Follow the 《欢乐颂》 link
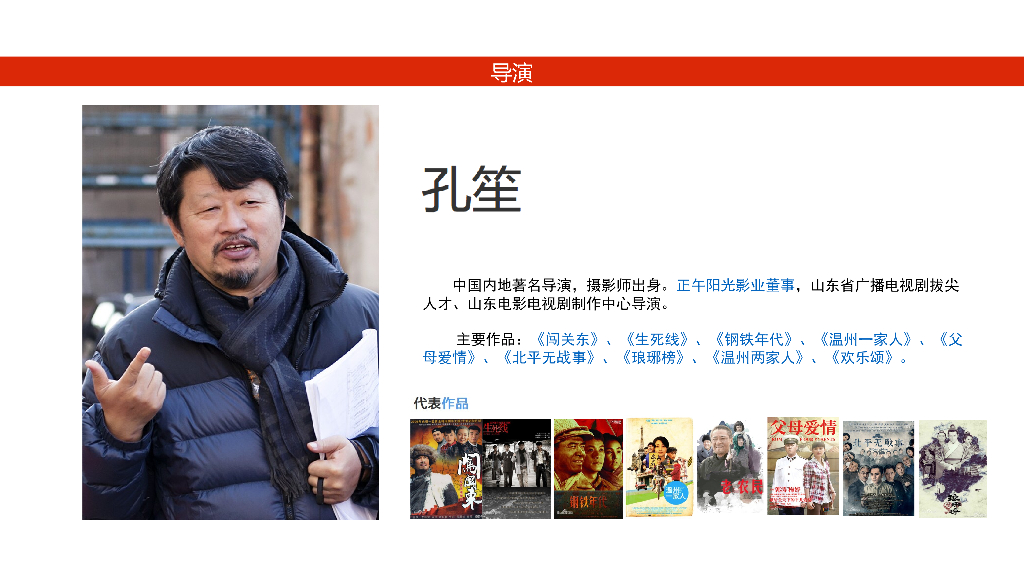1024x576 pixels. coord(862,358)
